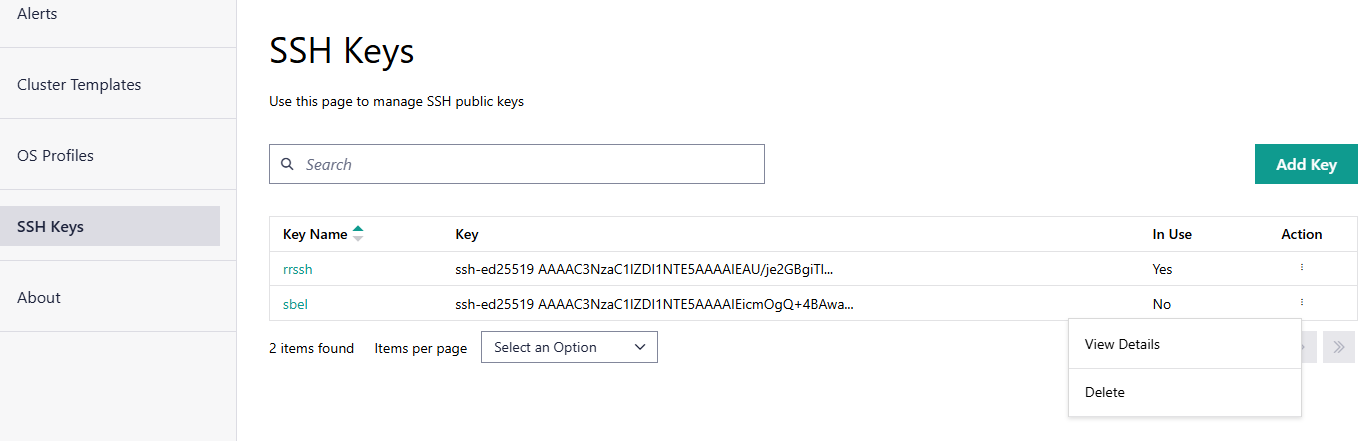Select Delete in the action menu

pyautogui.click(x=1105, y=392)
